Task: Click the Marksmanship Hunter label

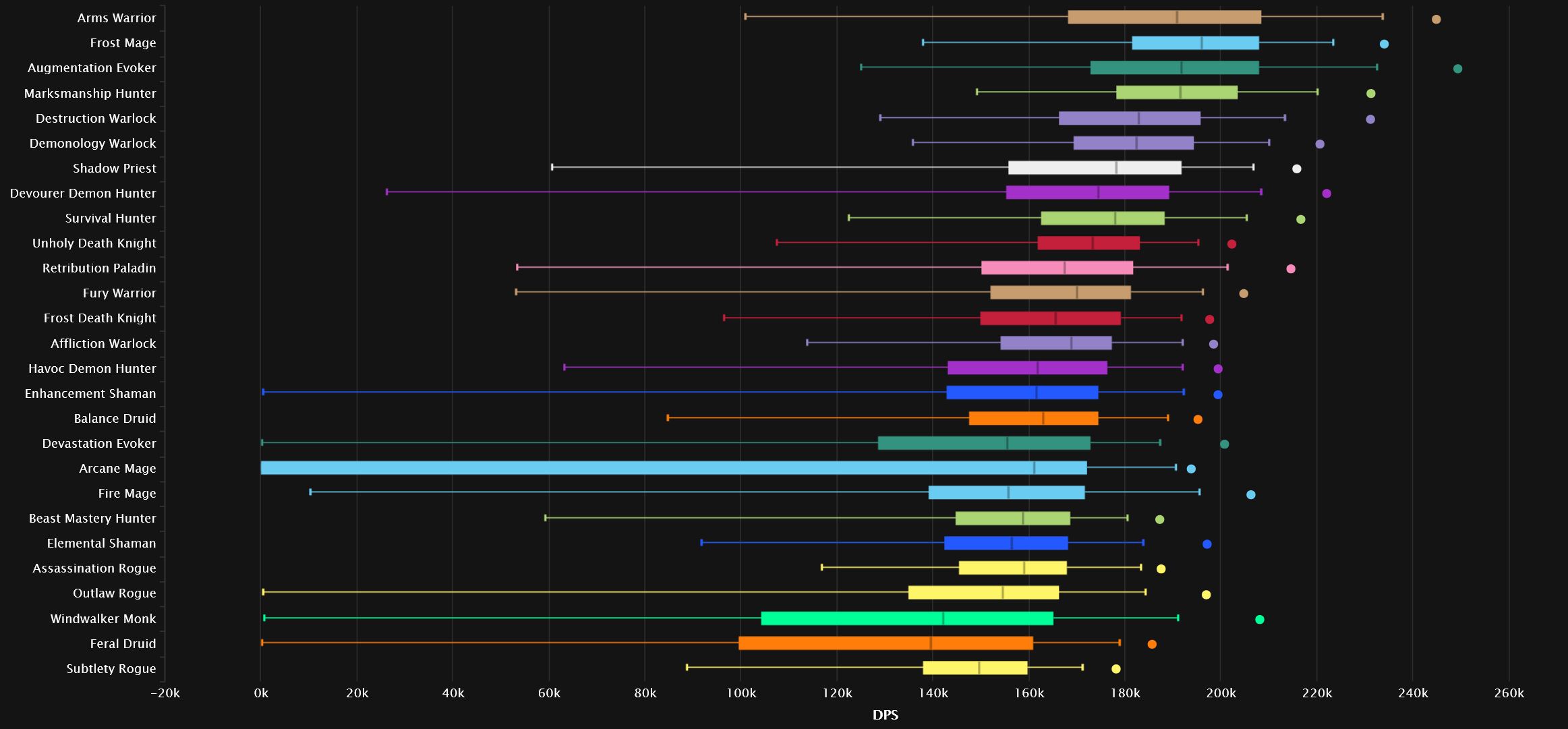Action: [x=90, y=93]
